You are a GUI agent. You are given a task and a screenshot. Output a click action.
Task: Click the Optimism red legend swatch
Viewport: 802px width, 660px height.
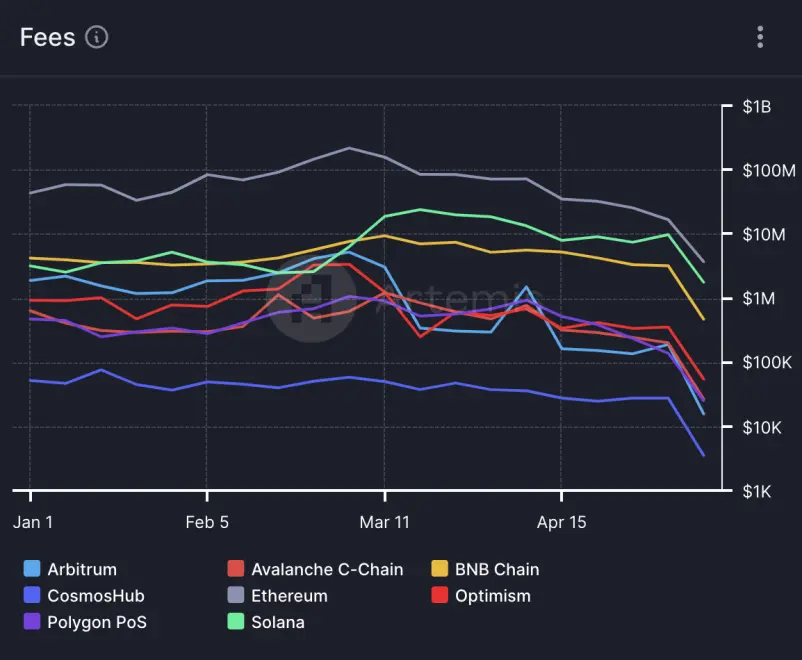point(439,595)
